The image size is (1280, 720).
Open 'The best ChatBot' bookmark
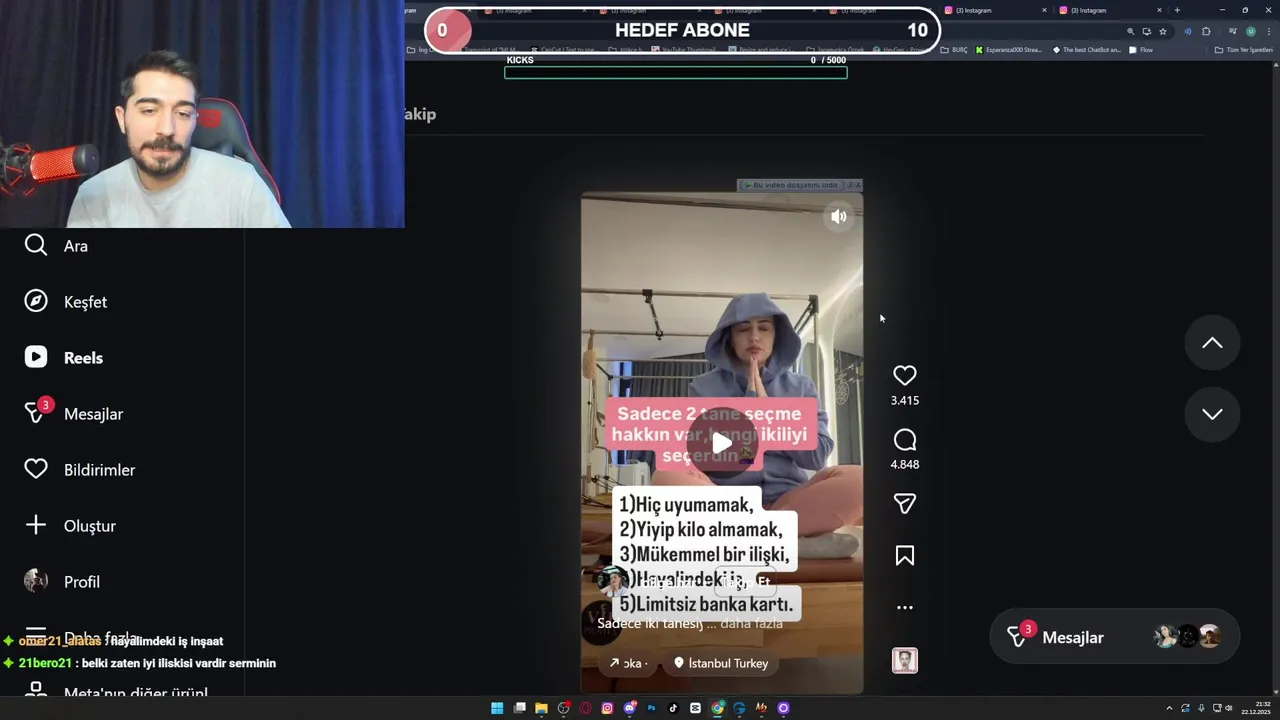[x=1087, y=50]
